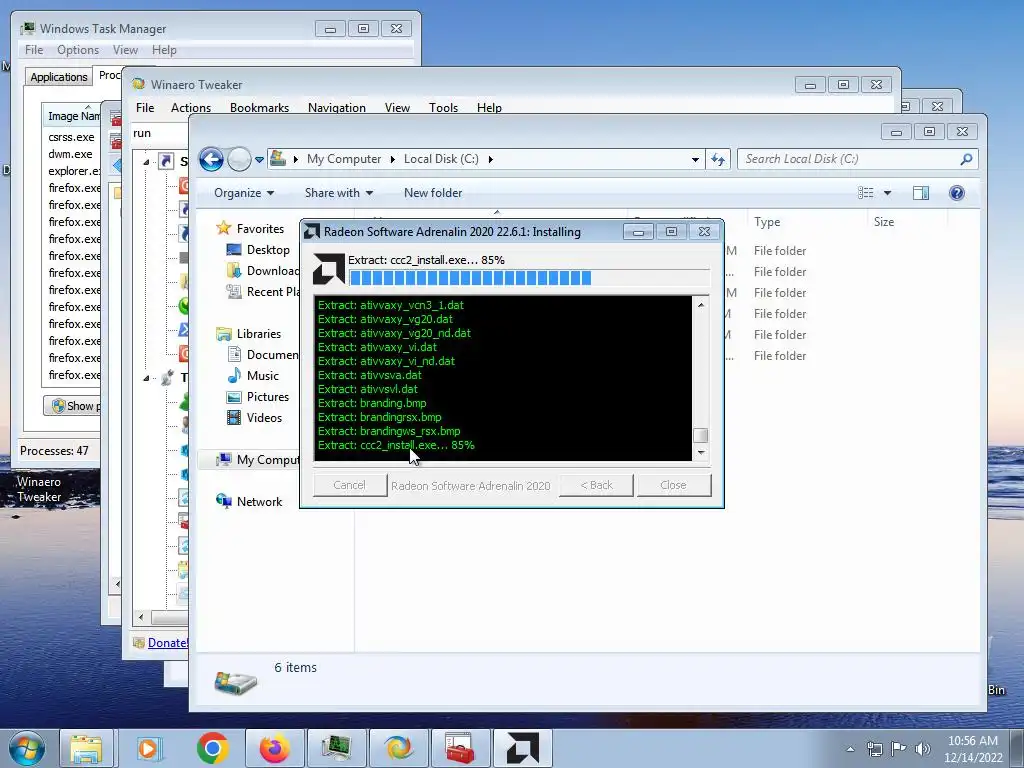1024x768 pixels.
Task: Open Task Manager taskbar icon
Action: tap(336, 748)
